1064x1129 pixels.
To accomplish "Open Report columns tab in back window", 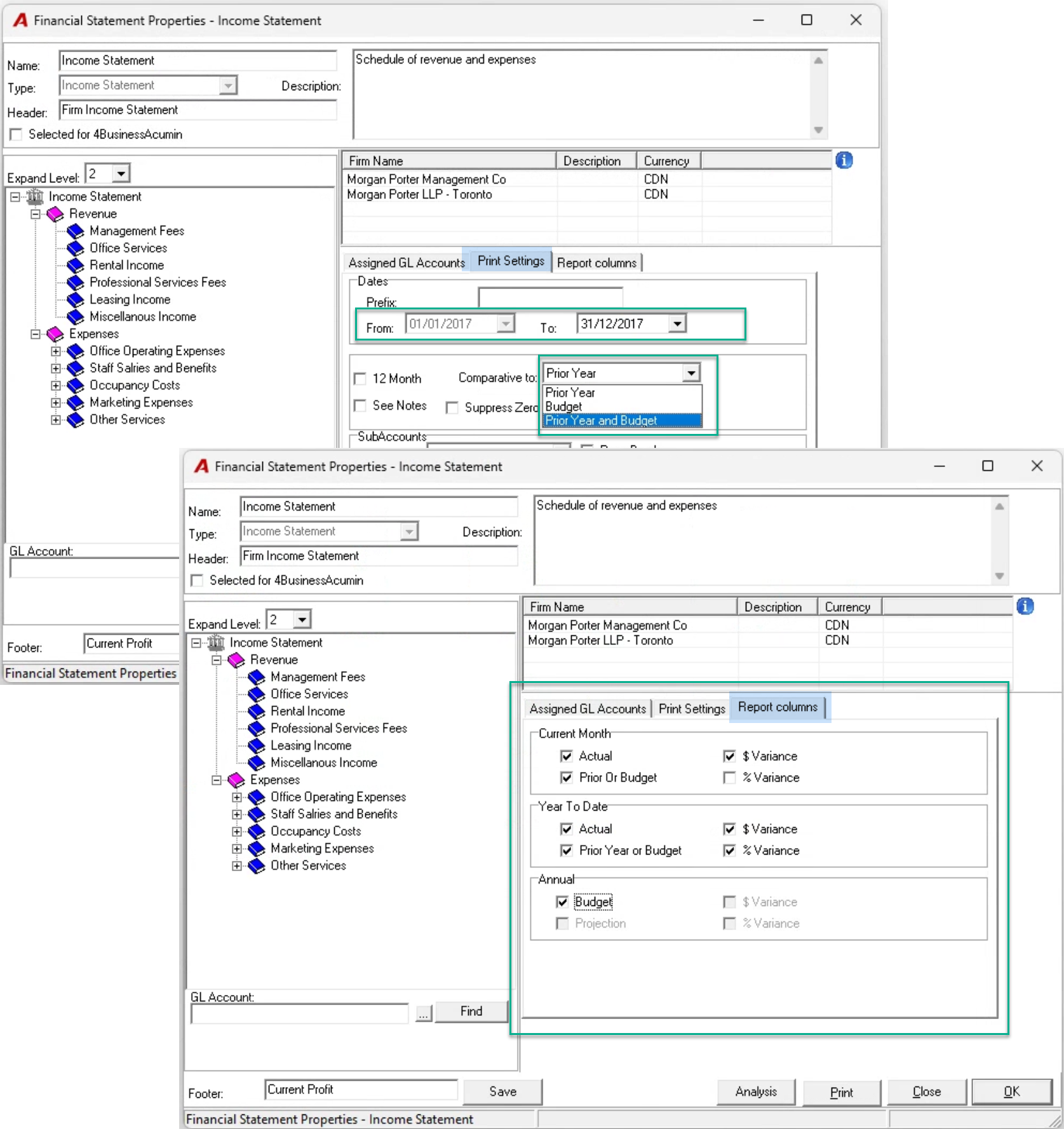I will pos(596,263).
